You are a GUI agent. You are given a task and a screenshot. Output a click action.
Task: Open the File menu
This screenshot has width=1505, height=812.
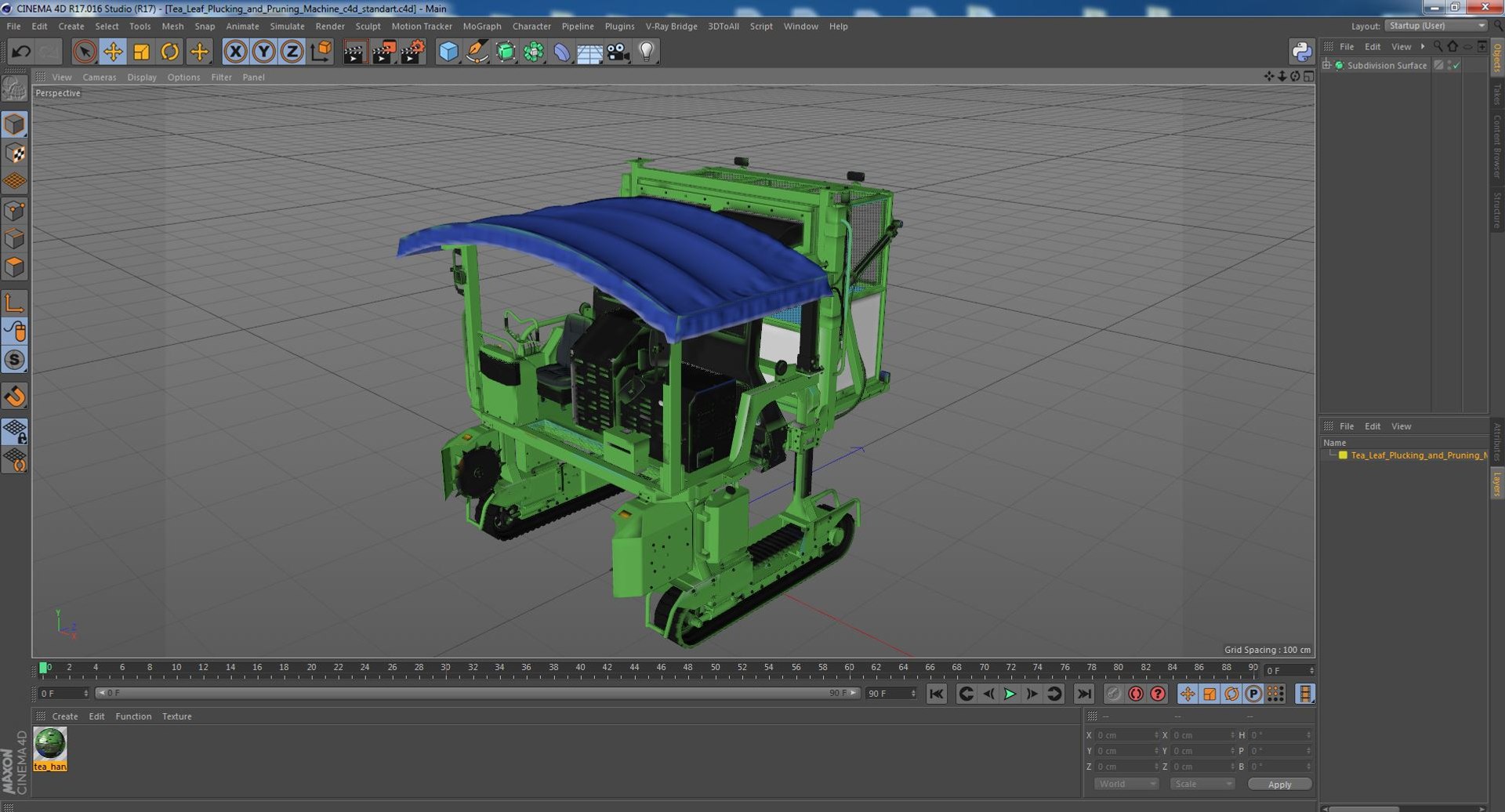[x=13, y=26]
